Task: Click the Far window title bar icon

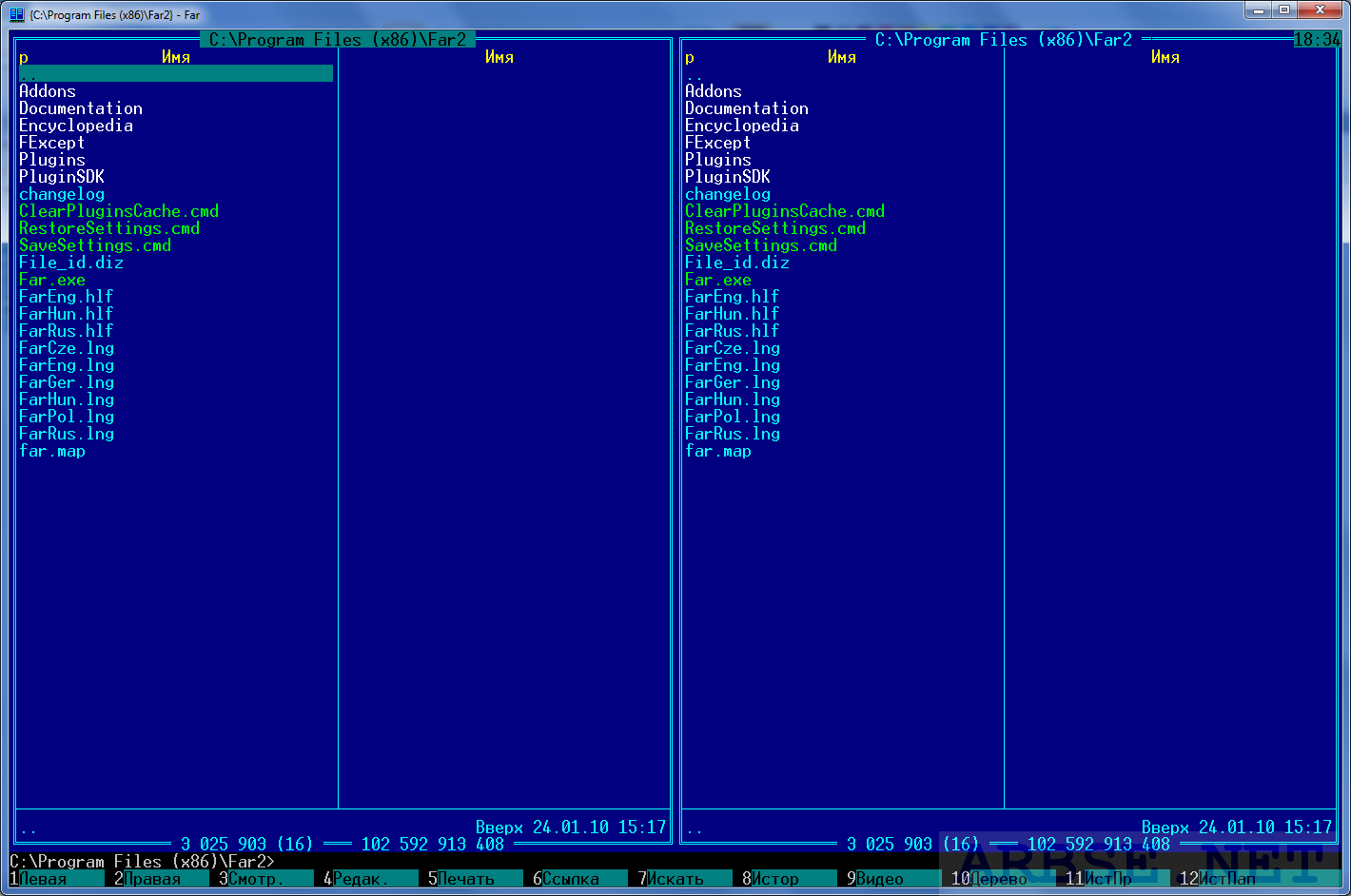Action: (x=16, y=14)
